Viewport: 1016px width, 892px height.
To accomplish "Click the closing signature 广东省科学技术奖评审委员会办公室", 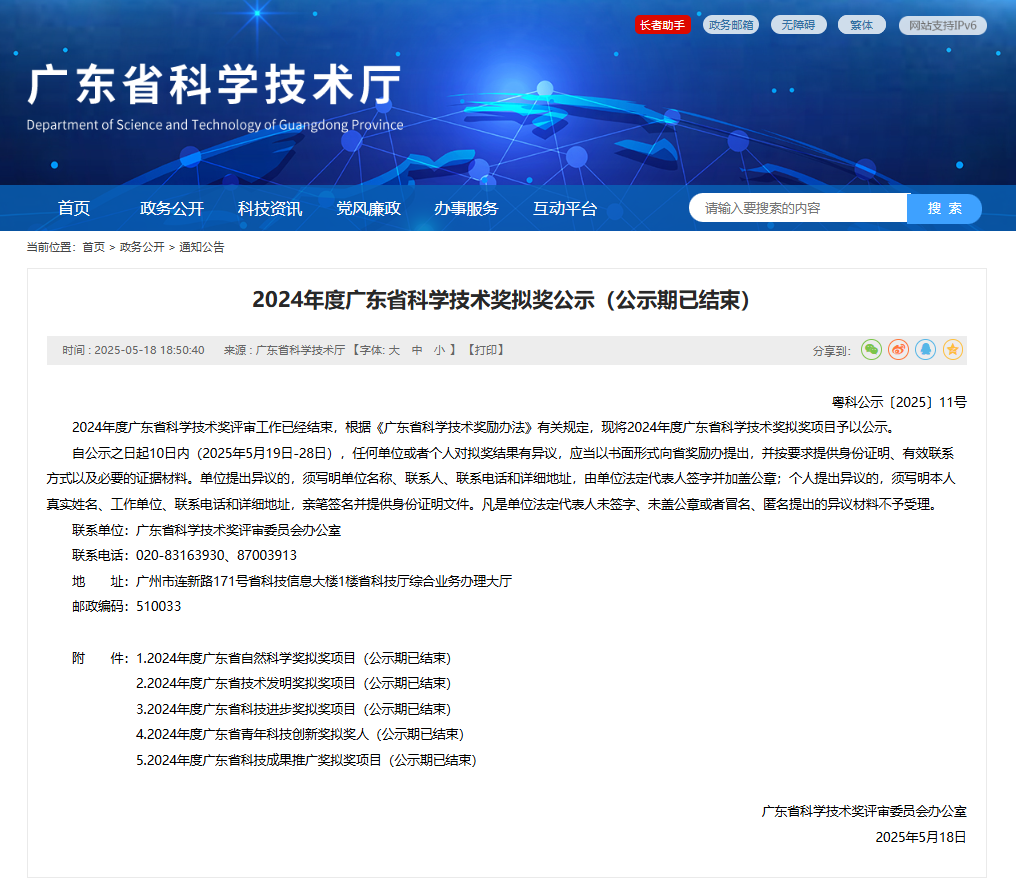I will pyautogui.click(x=864, y=811).
